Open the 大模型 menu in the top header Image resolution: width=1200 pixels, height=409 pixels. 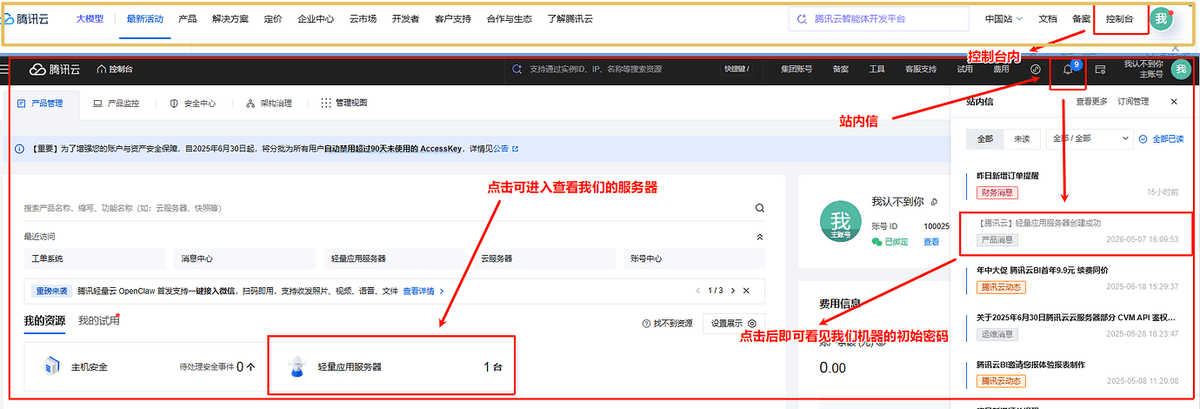click(x=89, y=19)
